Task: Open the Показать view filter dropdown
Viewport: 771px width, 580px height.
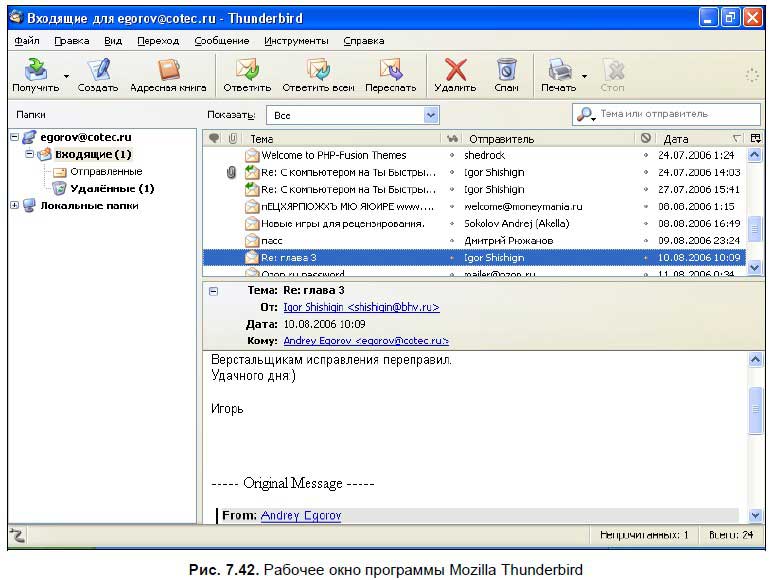Action: pyautogui.click(x=430, y=115)
